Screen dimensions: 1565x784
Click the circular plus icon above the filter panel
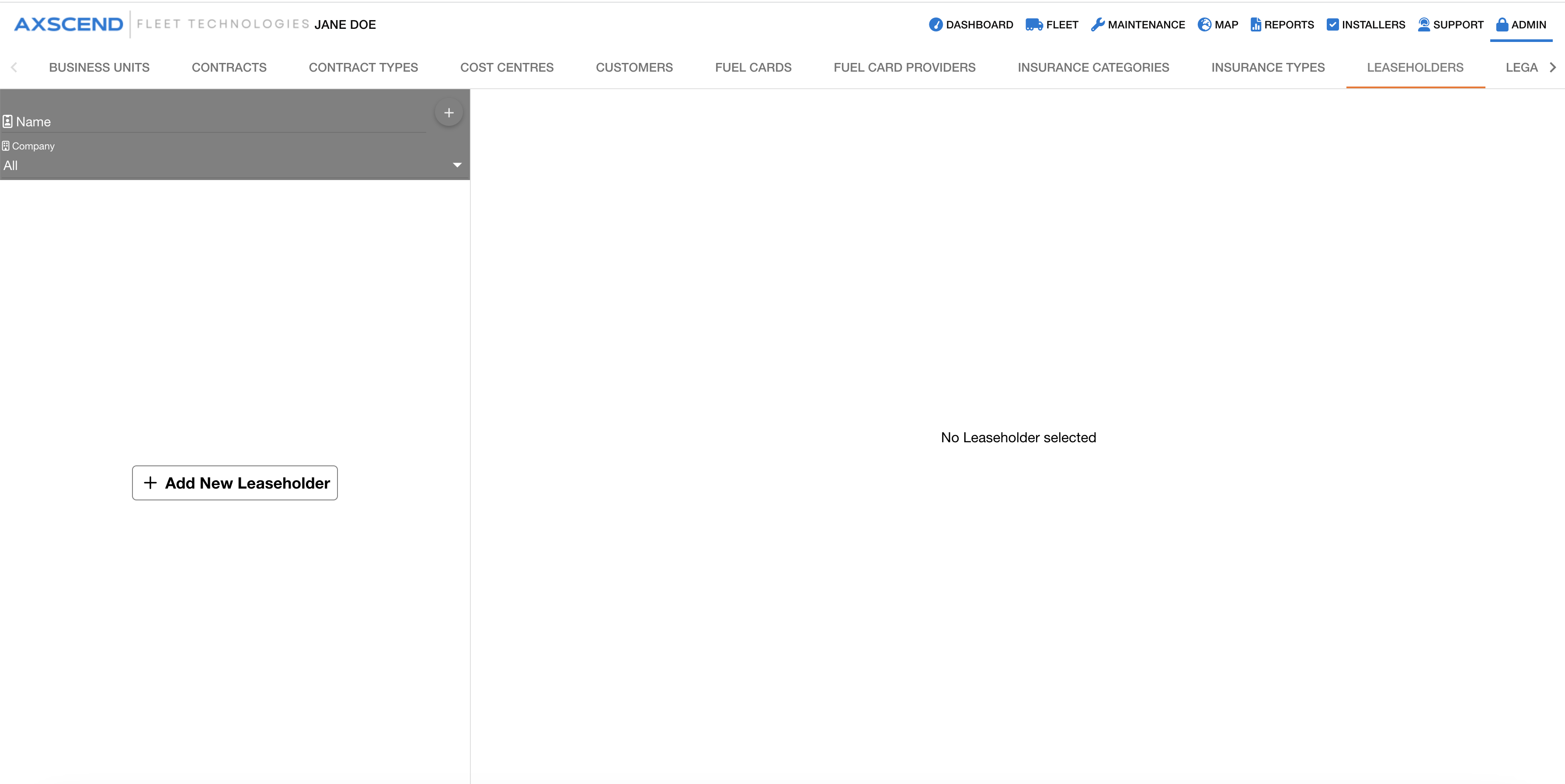click(449, 112)
